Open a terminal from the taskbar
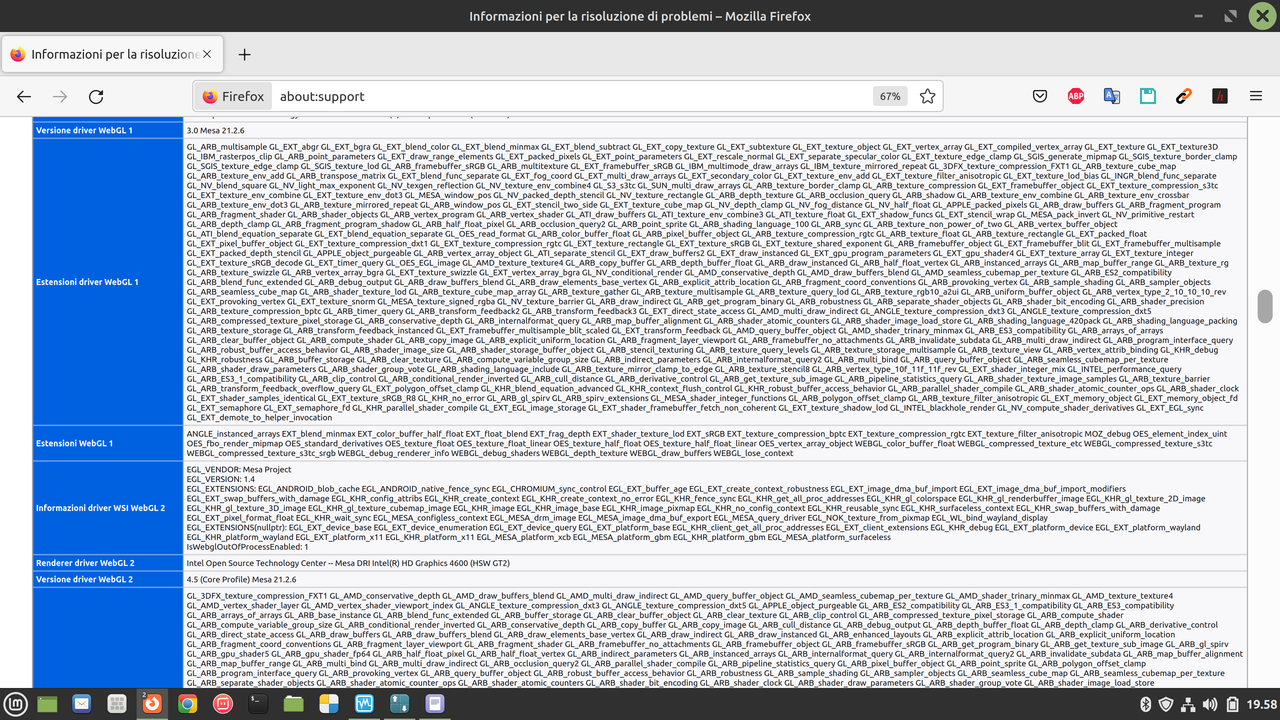This screenshot has height=720, width=1280. 257,704
